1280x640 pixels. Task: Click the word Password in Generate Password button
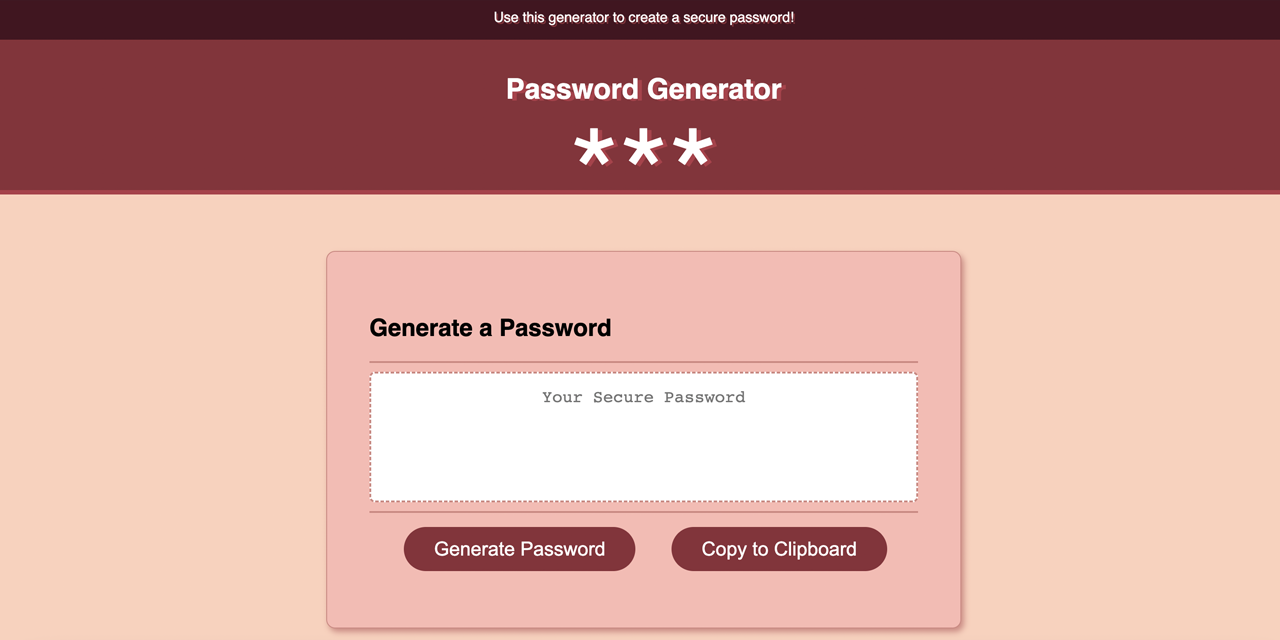point(561,548)
